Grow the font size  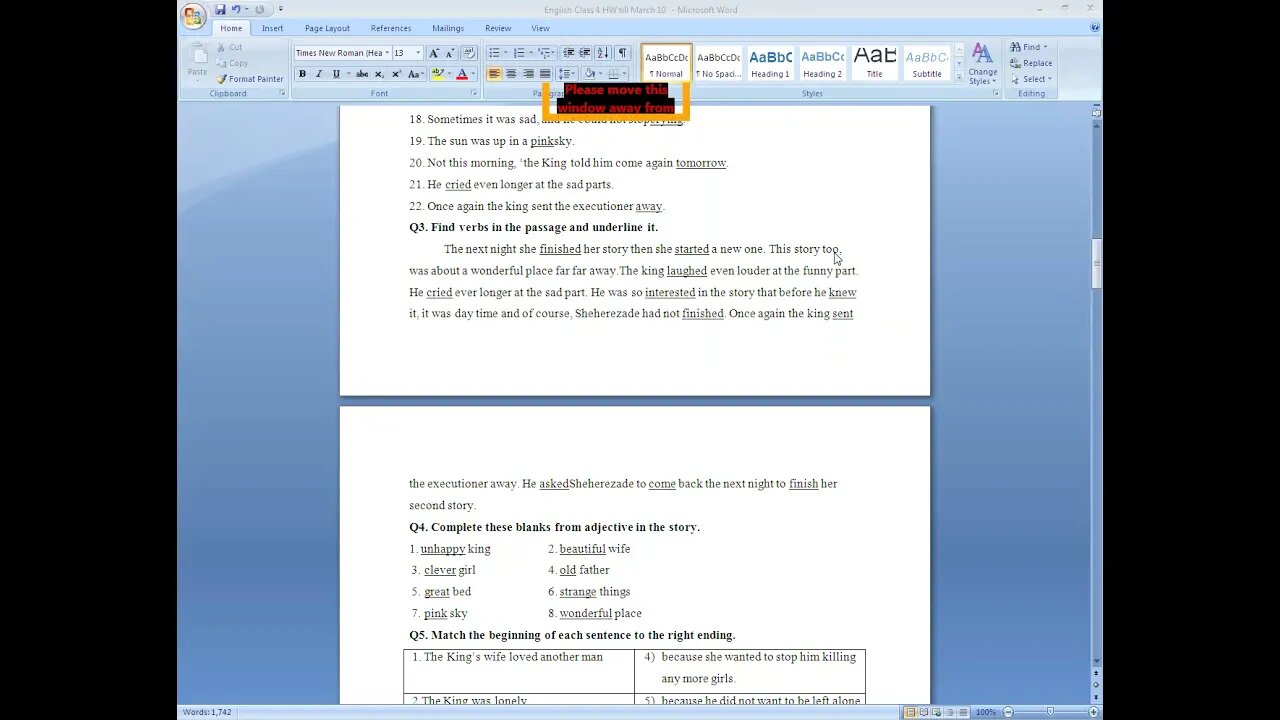point(434,53)
